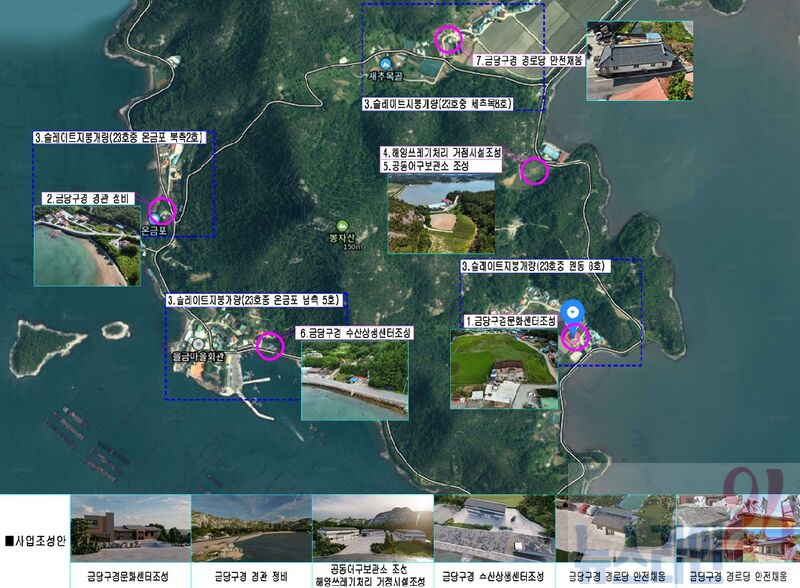Click the magenta circle by label 6
The image size is (800, 588).
(x=269, y=345)
